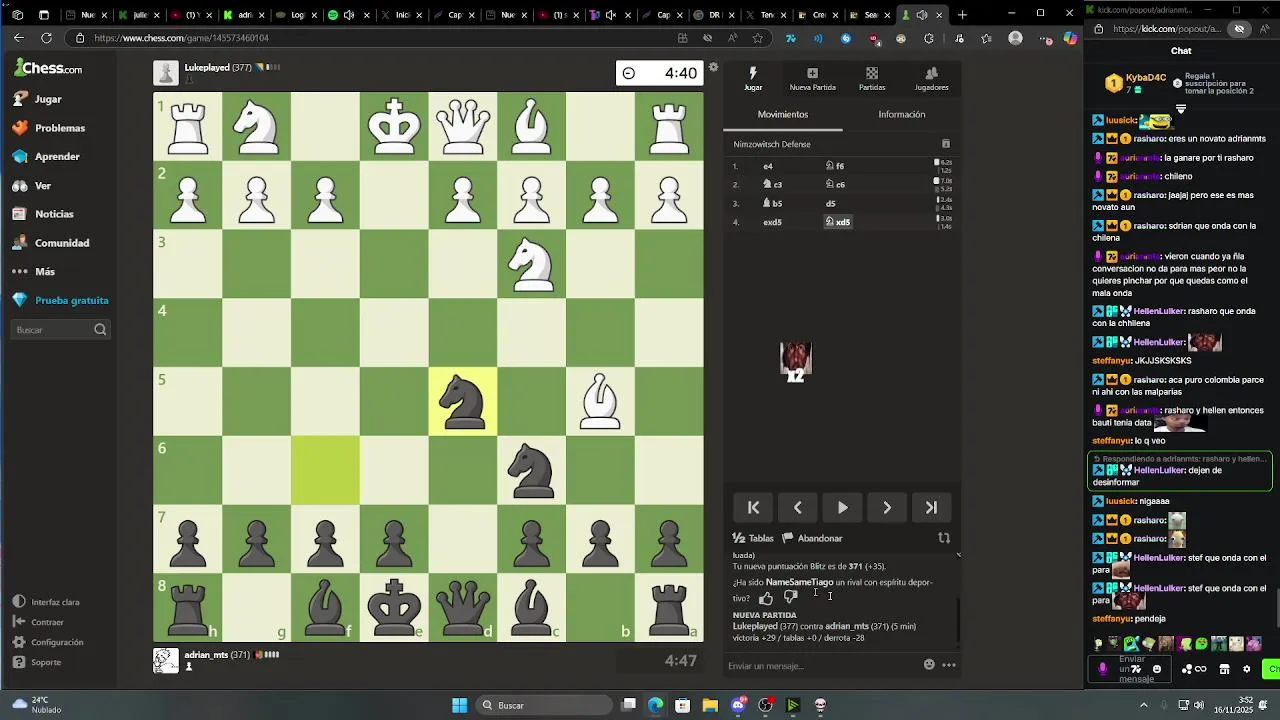Viewport: 1280px width, 720px height.
Task: Jump to last move of game
Action: point(931,508)
